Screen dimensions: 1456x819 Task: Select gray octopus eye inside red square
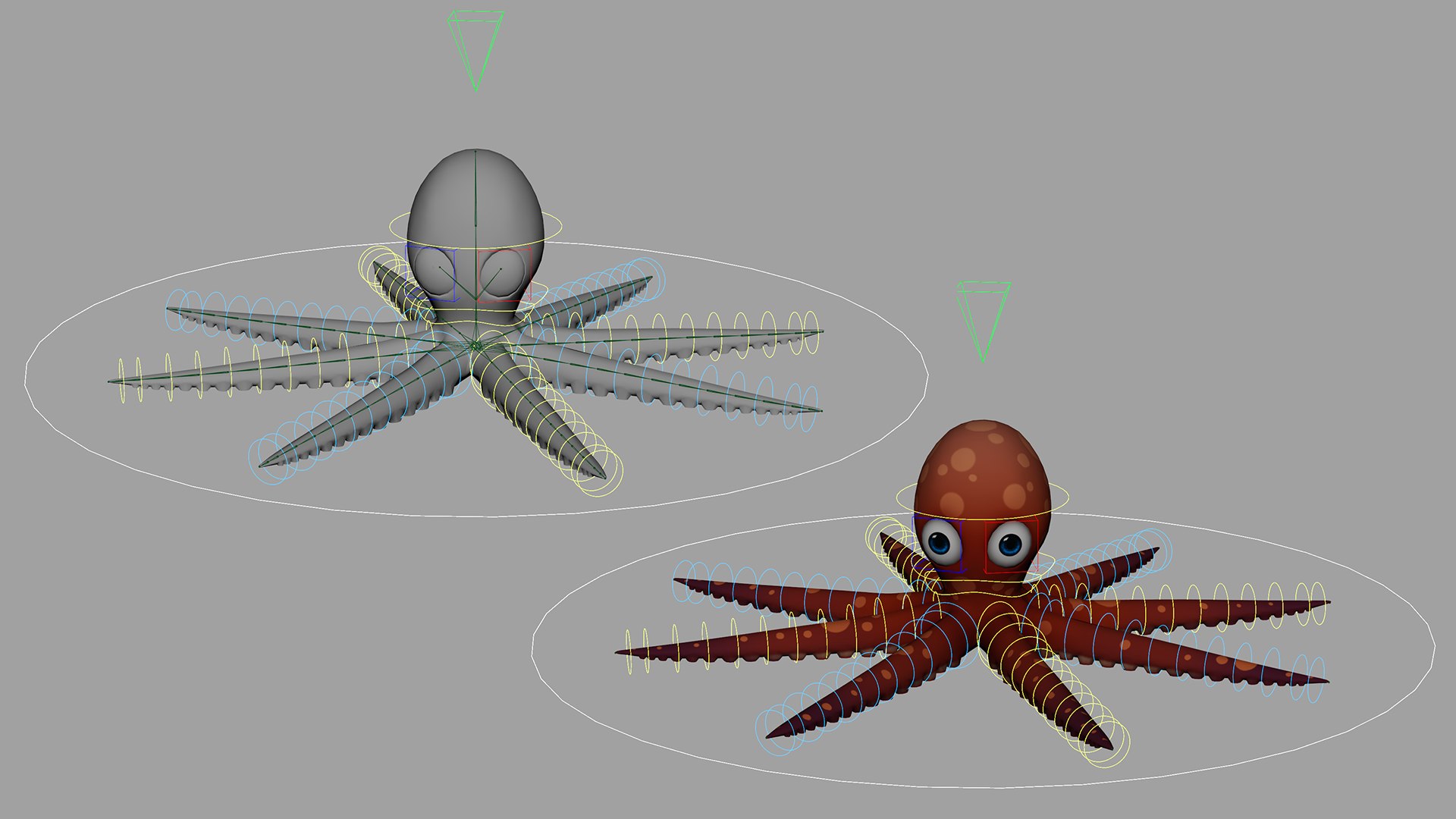coord(502,273)
